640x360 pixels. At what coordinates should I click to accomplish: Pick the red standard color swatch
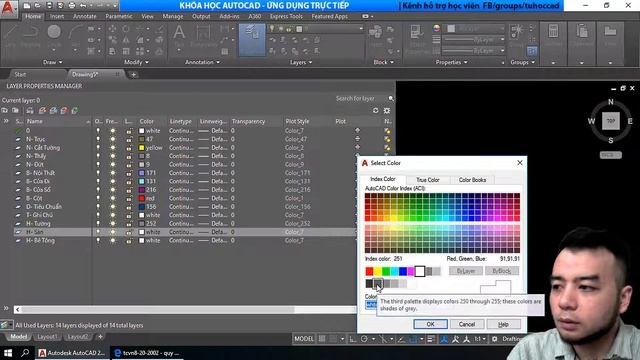point(369,271)
